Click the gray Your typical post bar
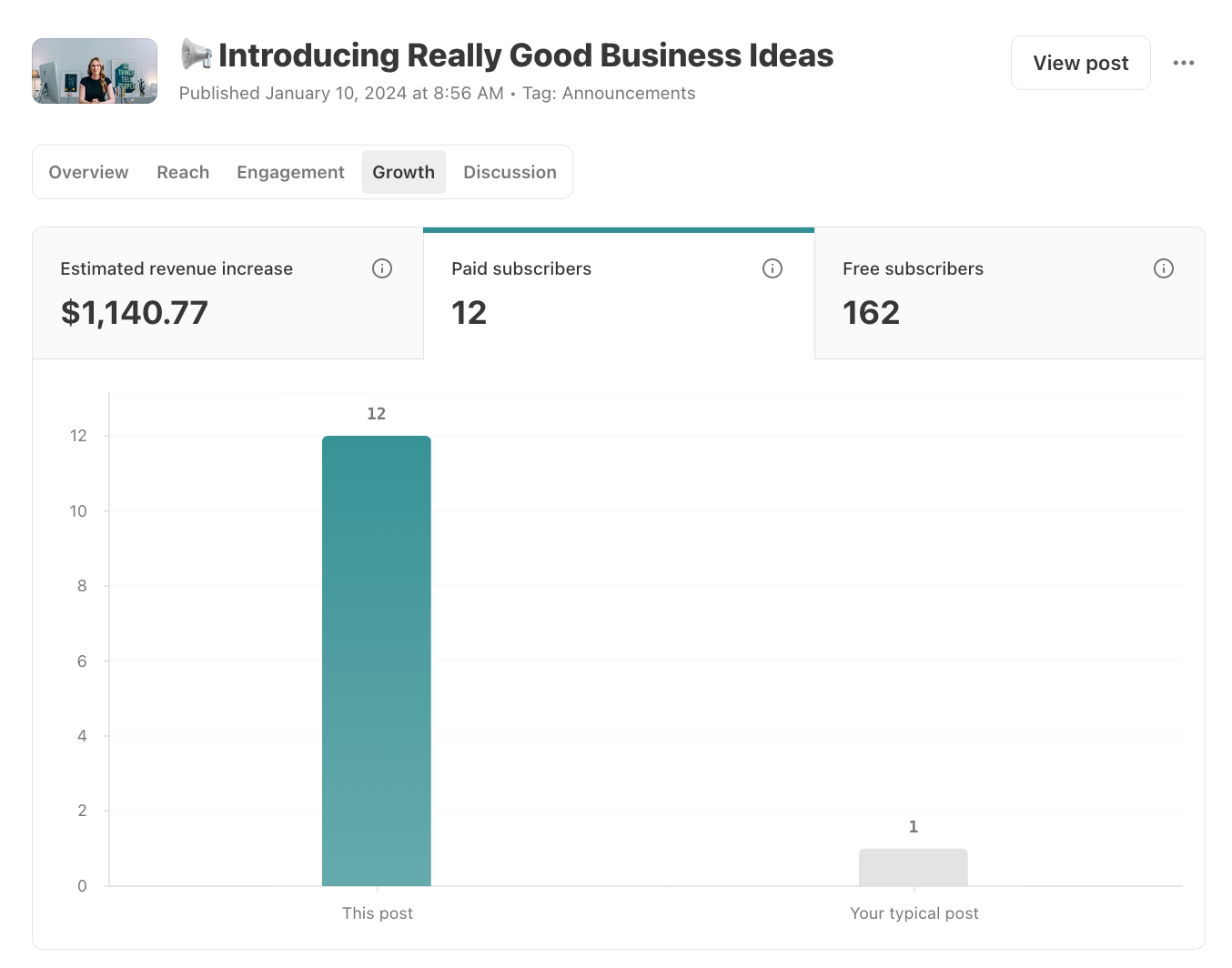This screenshot has width=1232, height=968. pyautogui.click(x=913, y=867)
